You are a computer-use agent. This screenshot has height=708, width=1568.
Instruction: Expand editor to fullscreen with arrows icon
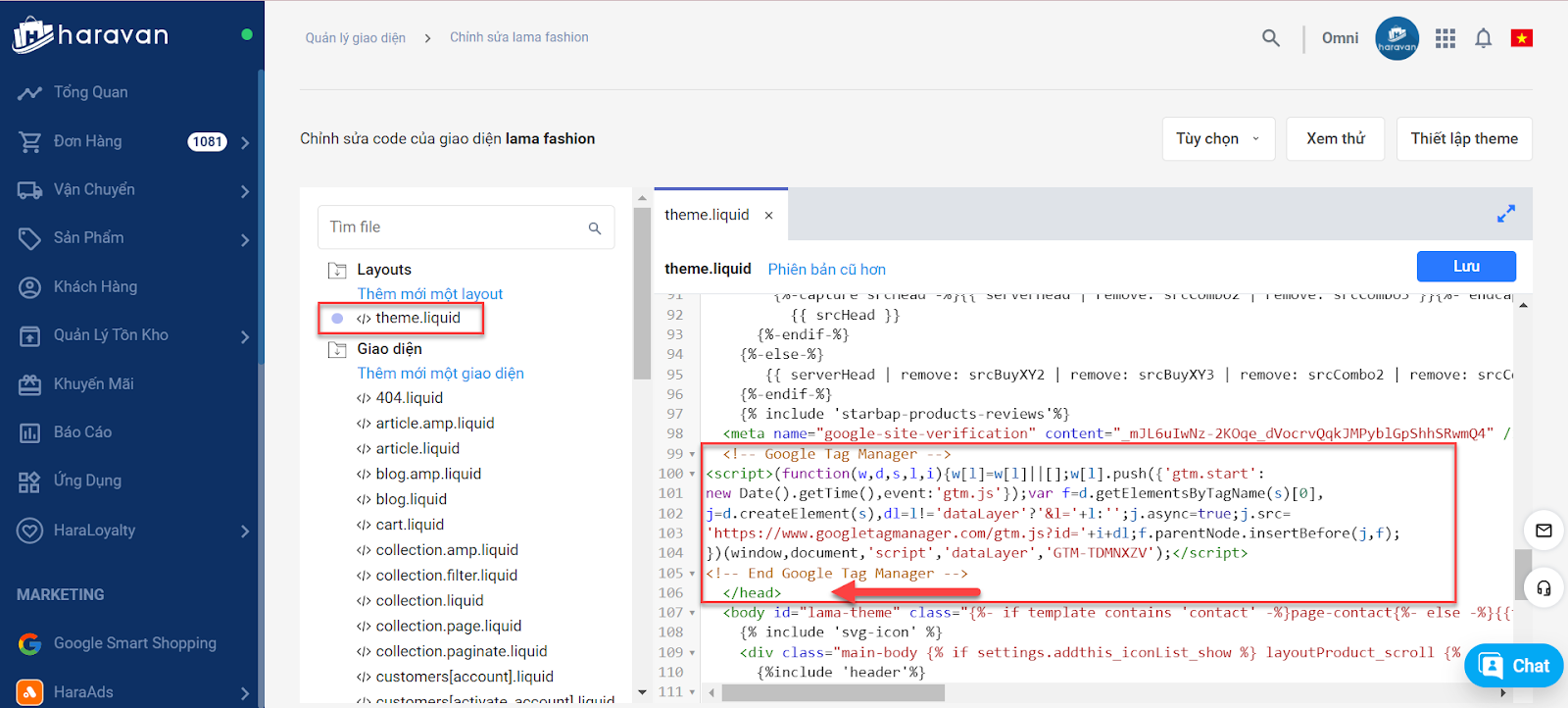tap(1506, 214)
